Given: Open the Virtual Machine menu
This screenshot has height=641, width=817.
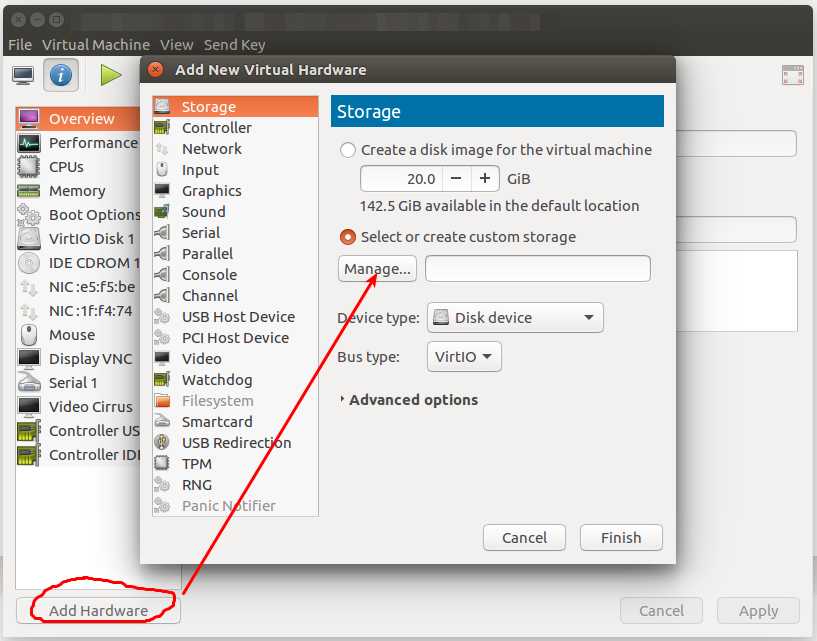Looking at the screenshot, I should [x=96, y=45].
